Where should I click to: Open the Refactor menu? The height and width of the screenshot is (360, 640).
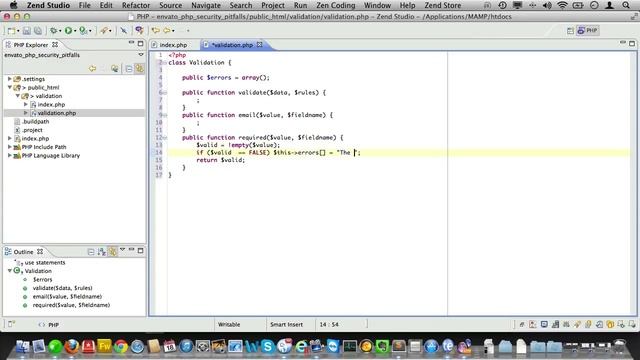(x=136, y=5)
